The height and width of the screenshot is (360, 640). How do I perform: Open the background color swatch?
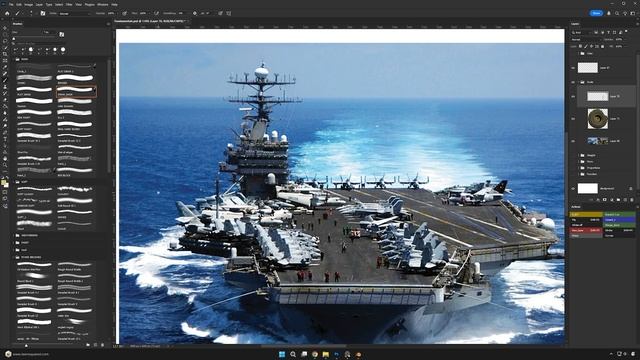[x=7, y=186]
